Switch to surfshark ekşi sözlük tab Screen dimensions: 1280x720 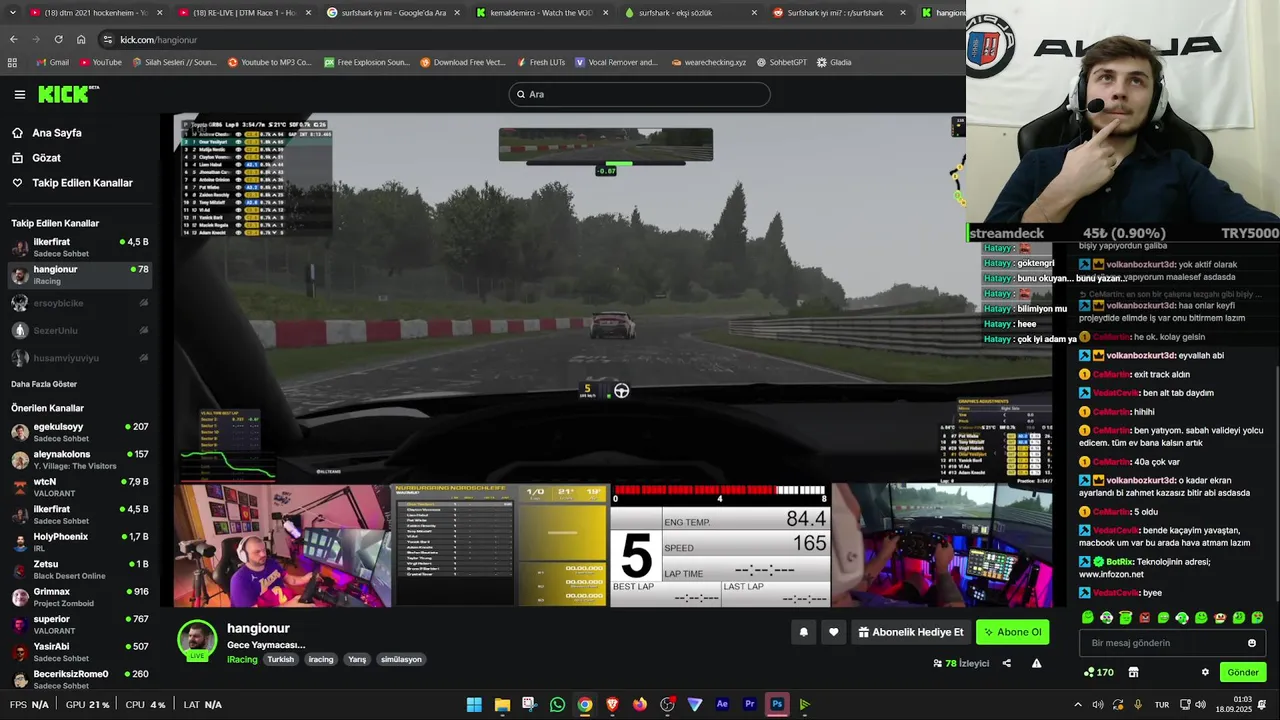690,13
